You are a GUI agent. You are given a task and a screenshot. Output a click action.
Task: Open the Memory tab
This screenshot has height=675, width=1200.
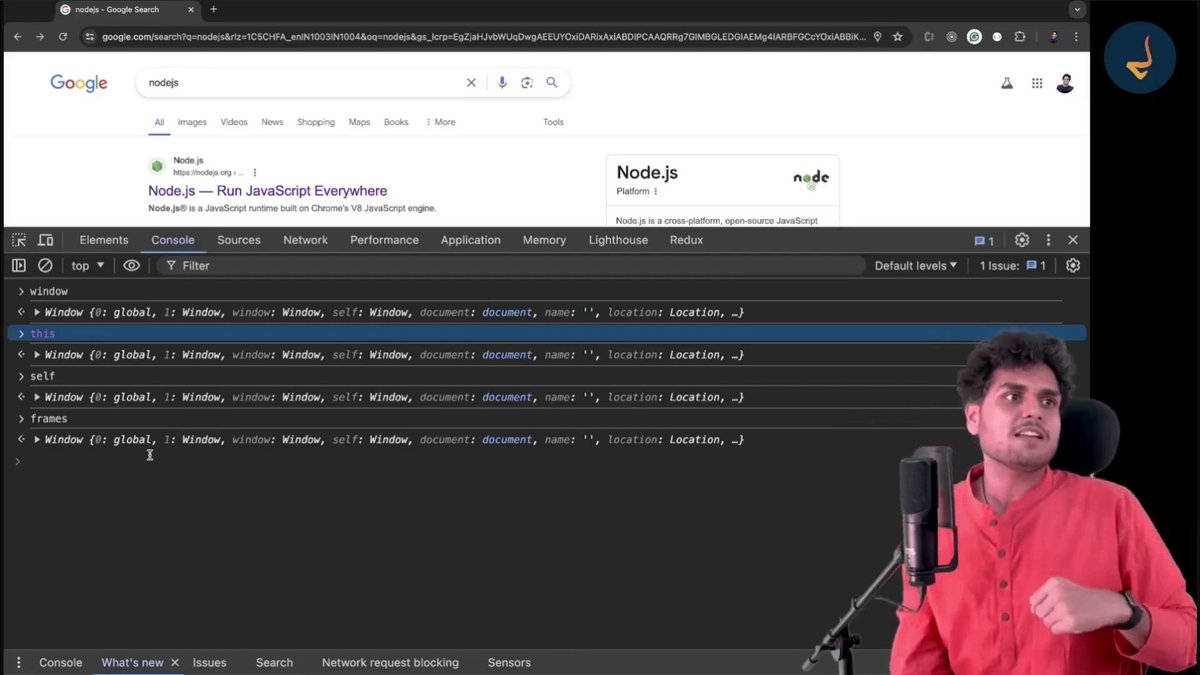click(544, 240)
